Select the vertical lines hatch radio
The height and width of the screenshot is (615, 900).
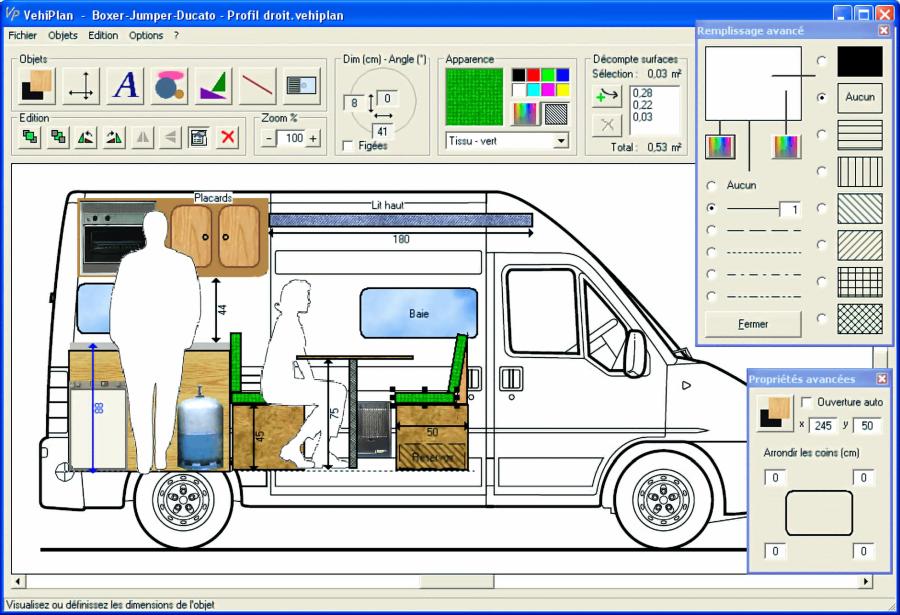pyautogui.click(x=822, y=171)
